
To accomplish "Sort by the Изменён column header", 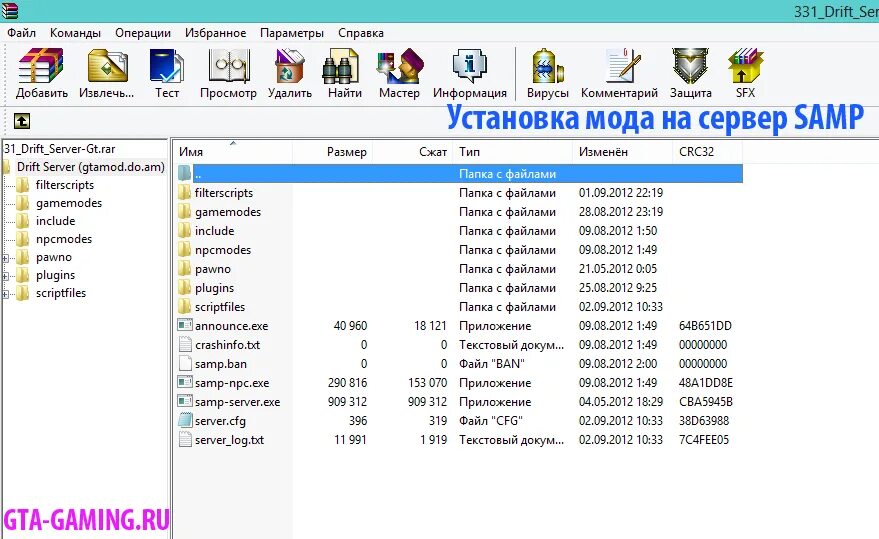I will click(x=622, y=151).
